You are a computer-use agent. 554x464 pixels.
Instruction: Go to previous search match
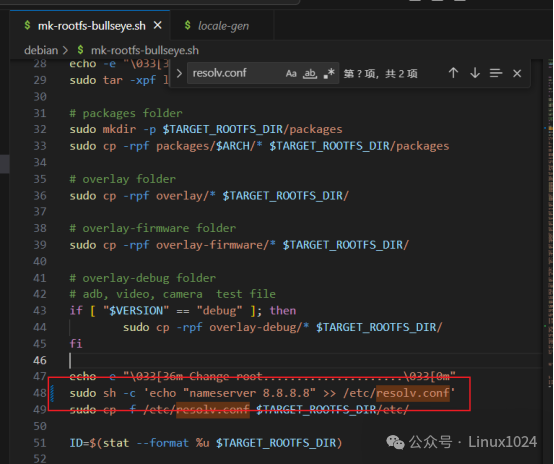tap(453, 73)
